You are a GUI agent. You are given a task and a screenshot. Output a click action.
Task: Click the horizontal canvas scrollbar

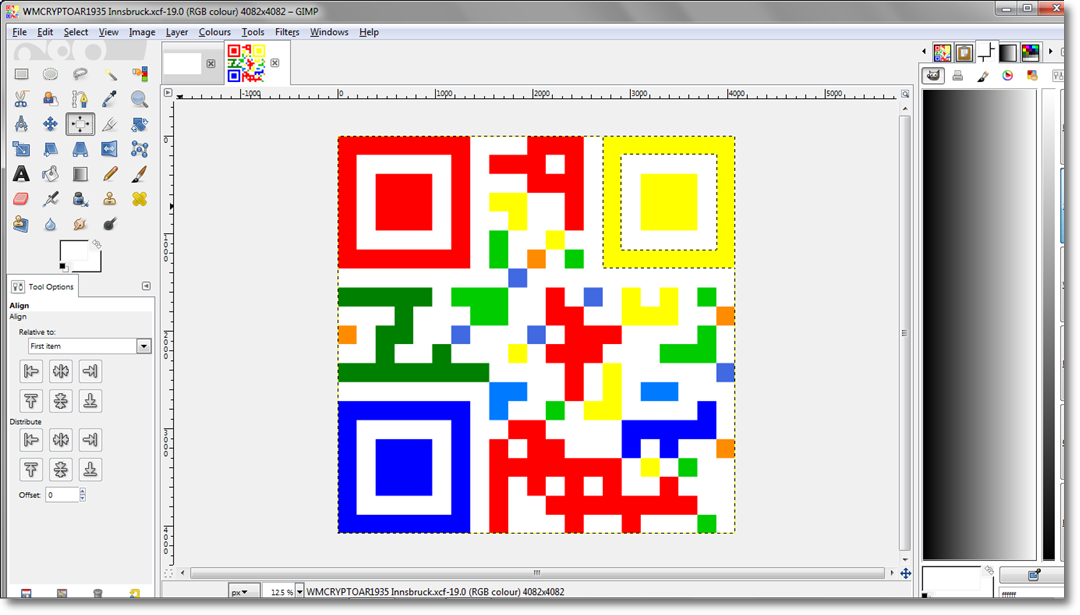[x=537, y=573]
